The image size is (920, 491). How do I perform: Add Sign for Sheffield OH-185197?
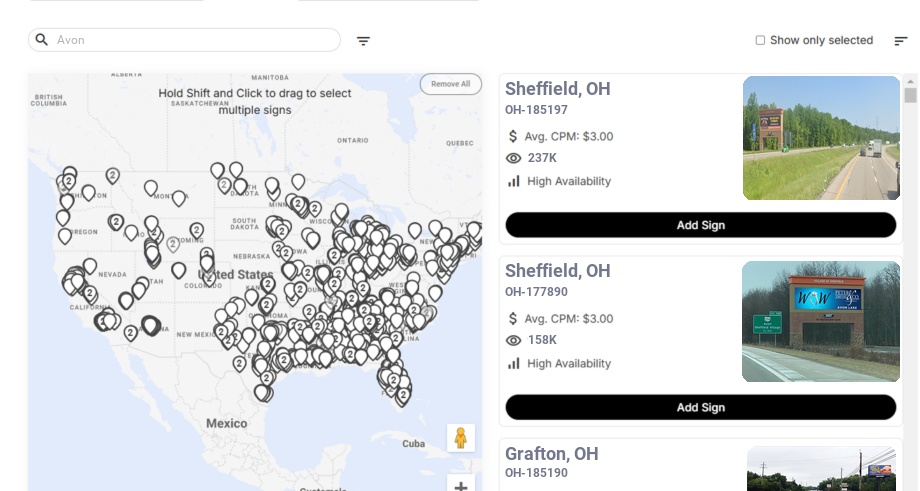pos(700,225)
